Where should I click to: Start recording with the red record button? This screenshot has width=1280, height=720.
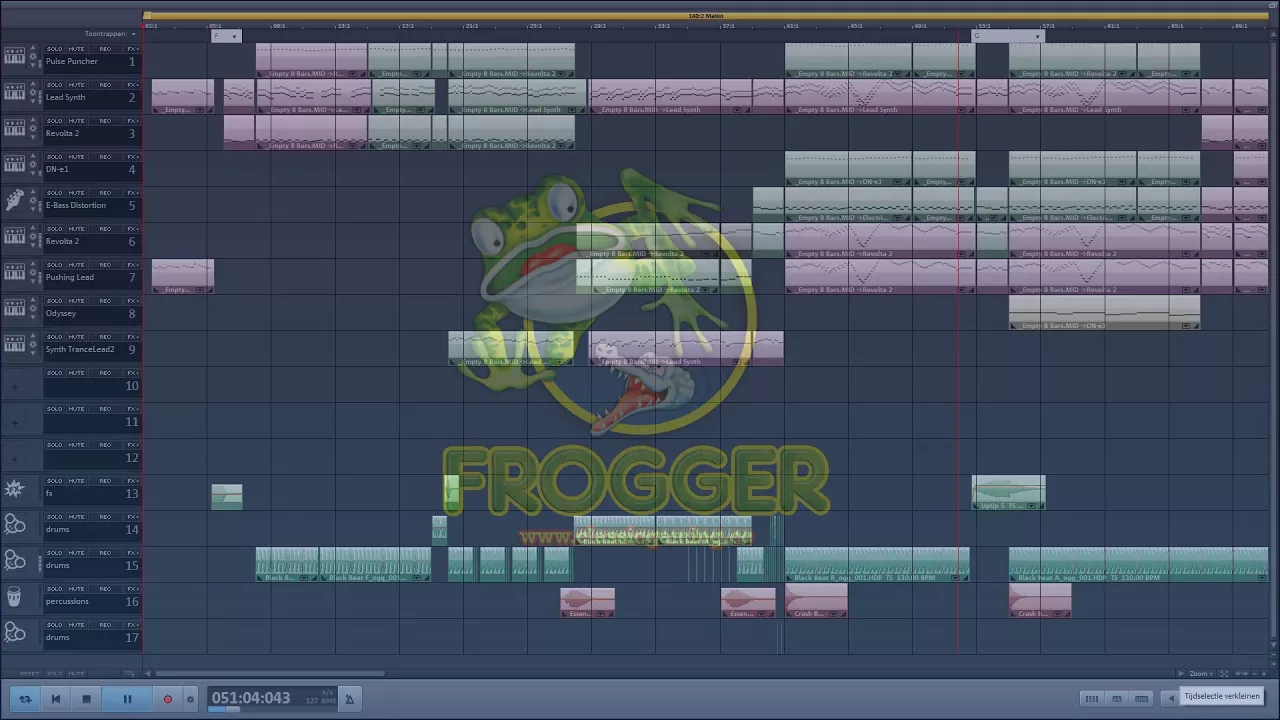point(167,699)
